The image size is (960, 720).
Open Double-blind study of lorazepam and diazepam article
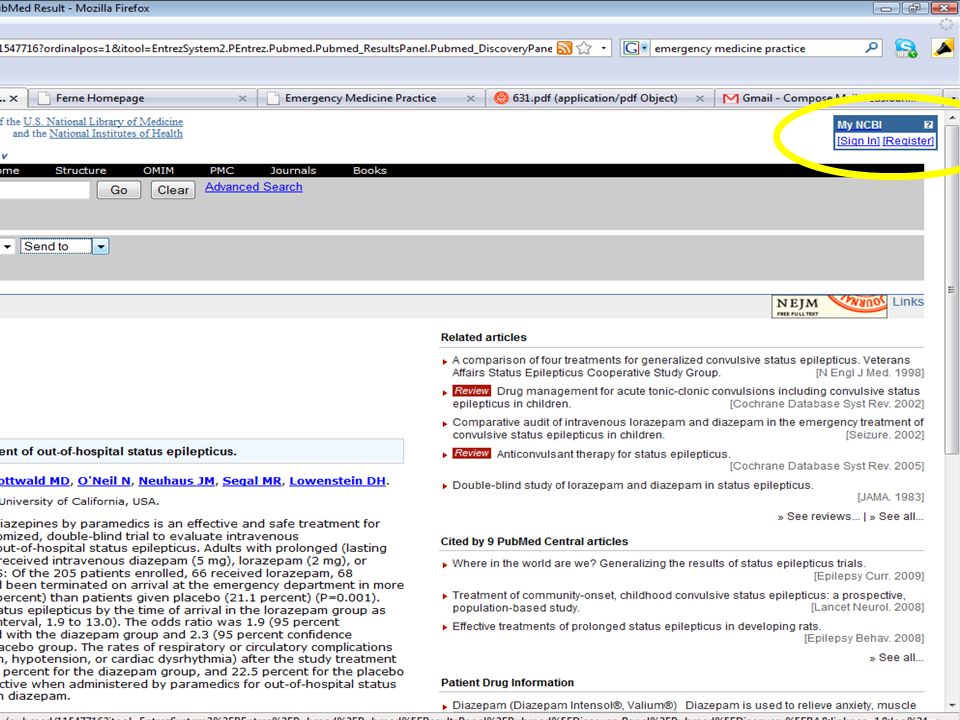[633, 486]
